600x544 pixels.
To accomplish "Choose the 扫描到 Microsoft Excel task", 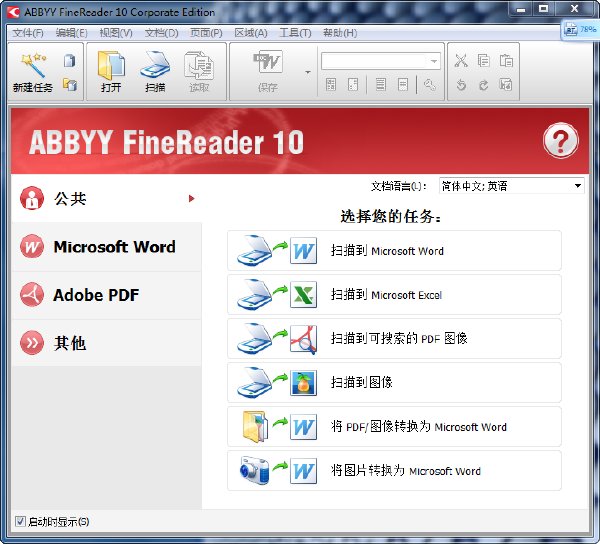I will click(x=394, y=295).
